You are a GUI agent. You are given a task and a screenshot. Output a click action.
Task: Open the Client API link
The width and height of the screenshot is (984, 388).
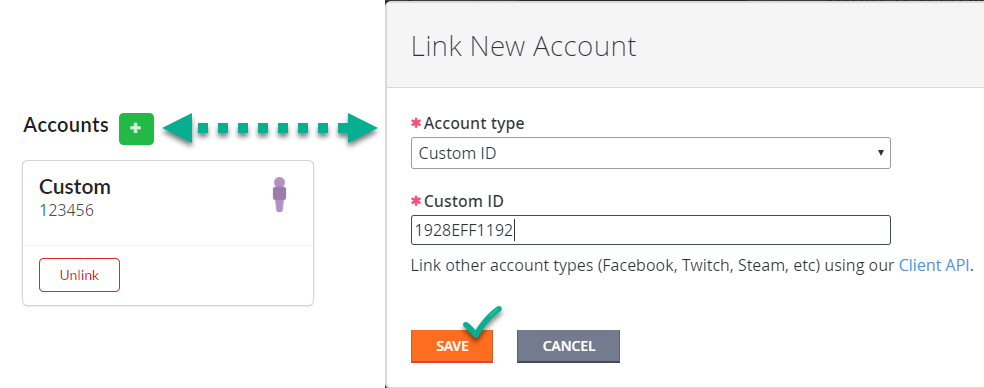pos(934,266)
